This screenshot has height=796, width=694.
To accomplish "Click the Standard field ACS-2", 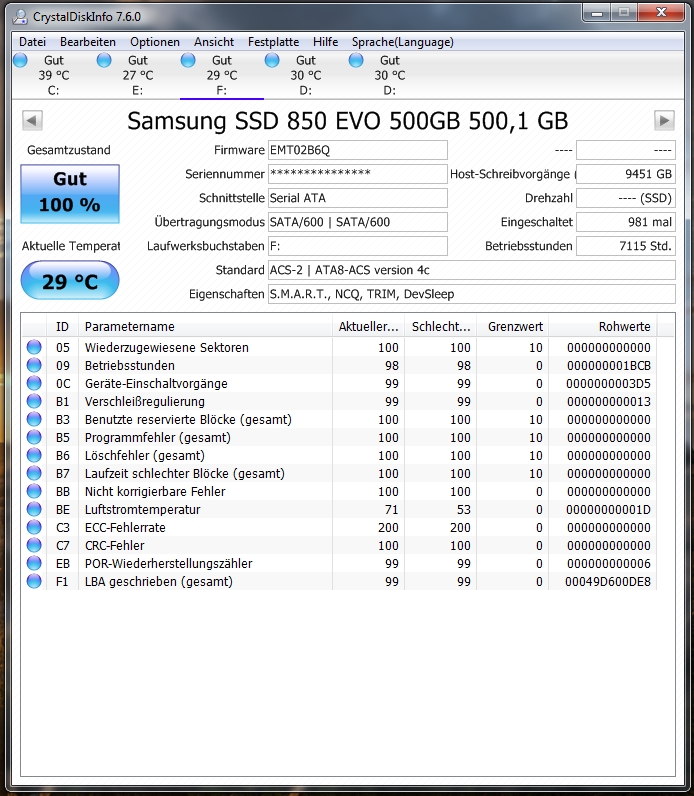I will pos(472,270).
